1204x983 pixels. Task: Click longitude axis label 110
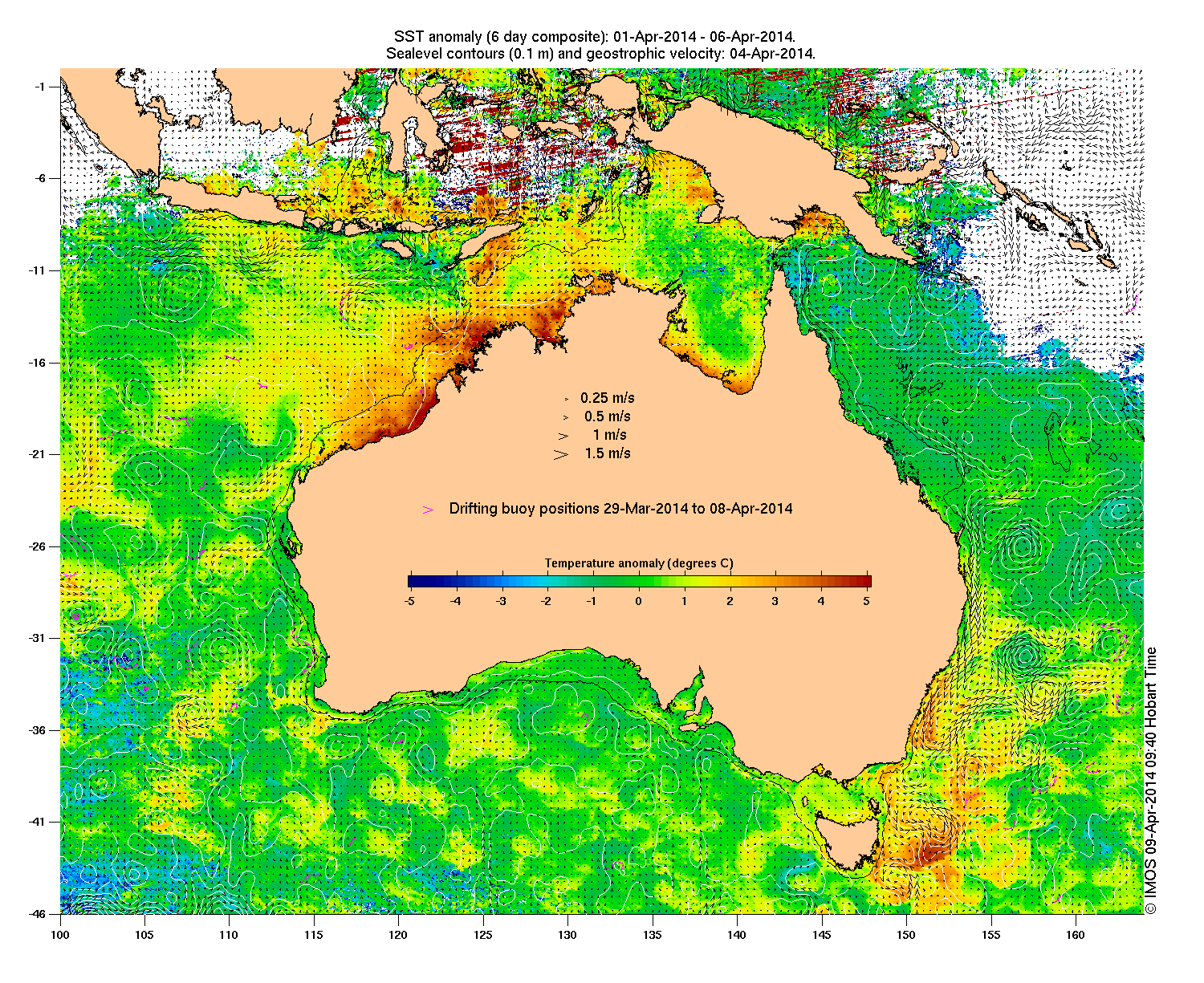click(x=229, y=935)
